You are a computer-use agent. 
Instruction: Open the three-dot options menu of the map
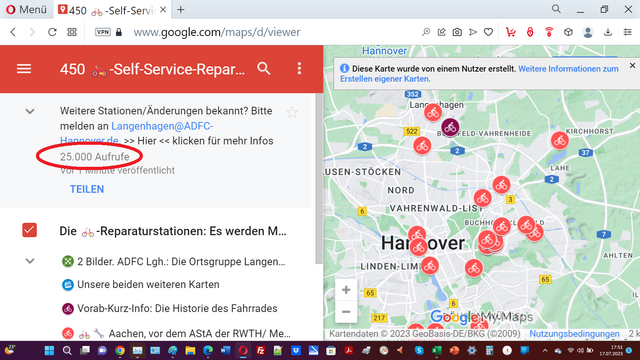(299, 69)
